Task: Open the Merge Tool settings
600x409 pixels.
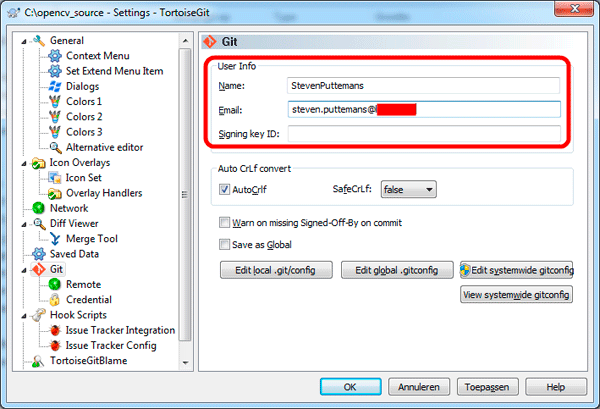Action: click(92, 239)
